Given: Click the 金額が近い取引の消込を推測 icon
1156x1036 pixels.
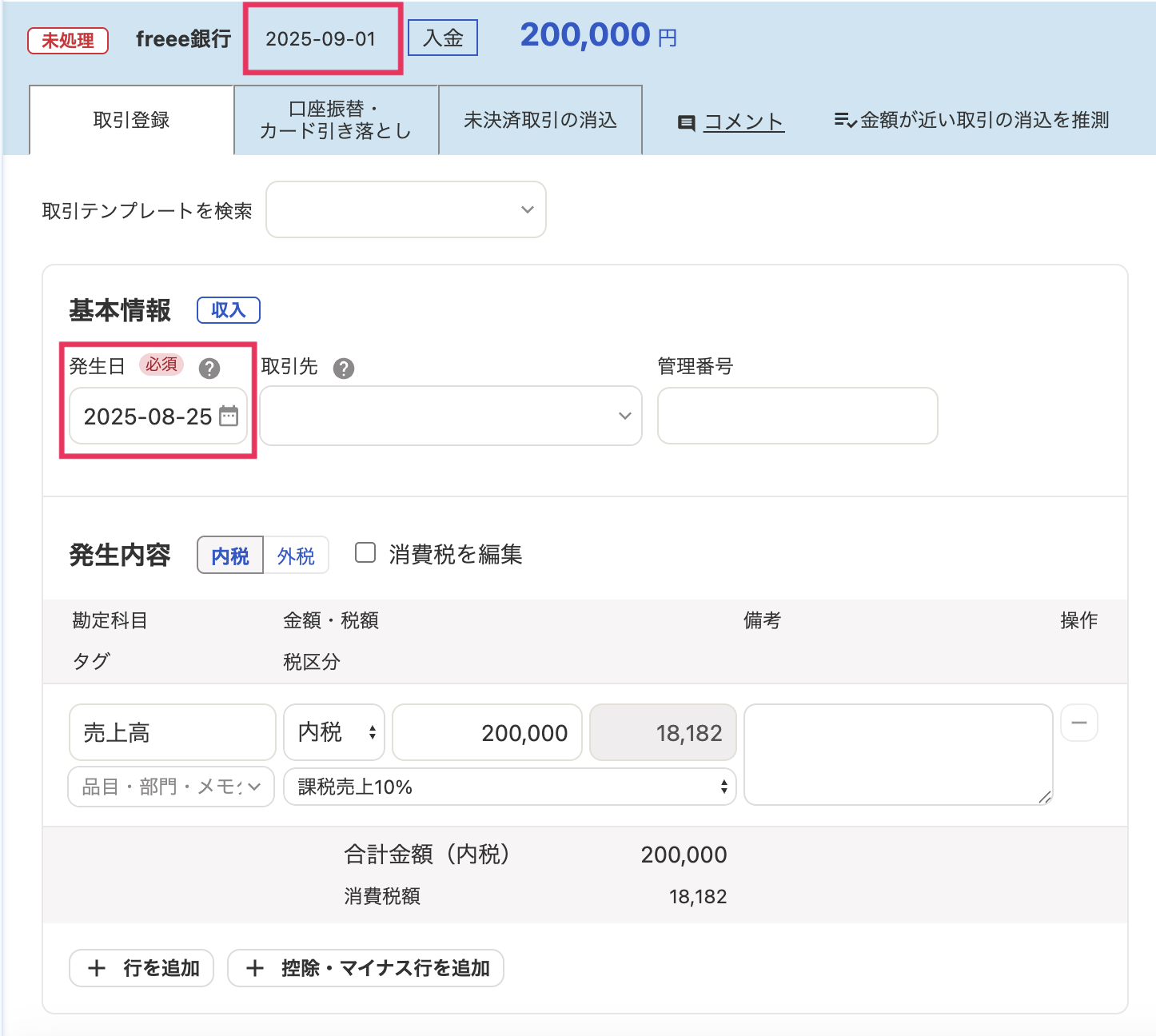Looking at the screenshot, I should 844,121.
